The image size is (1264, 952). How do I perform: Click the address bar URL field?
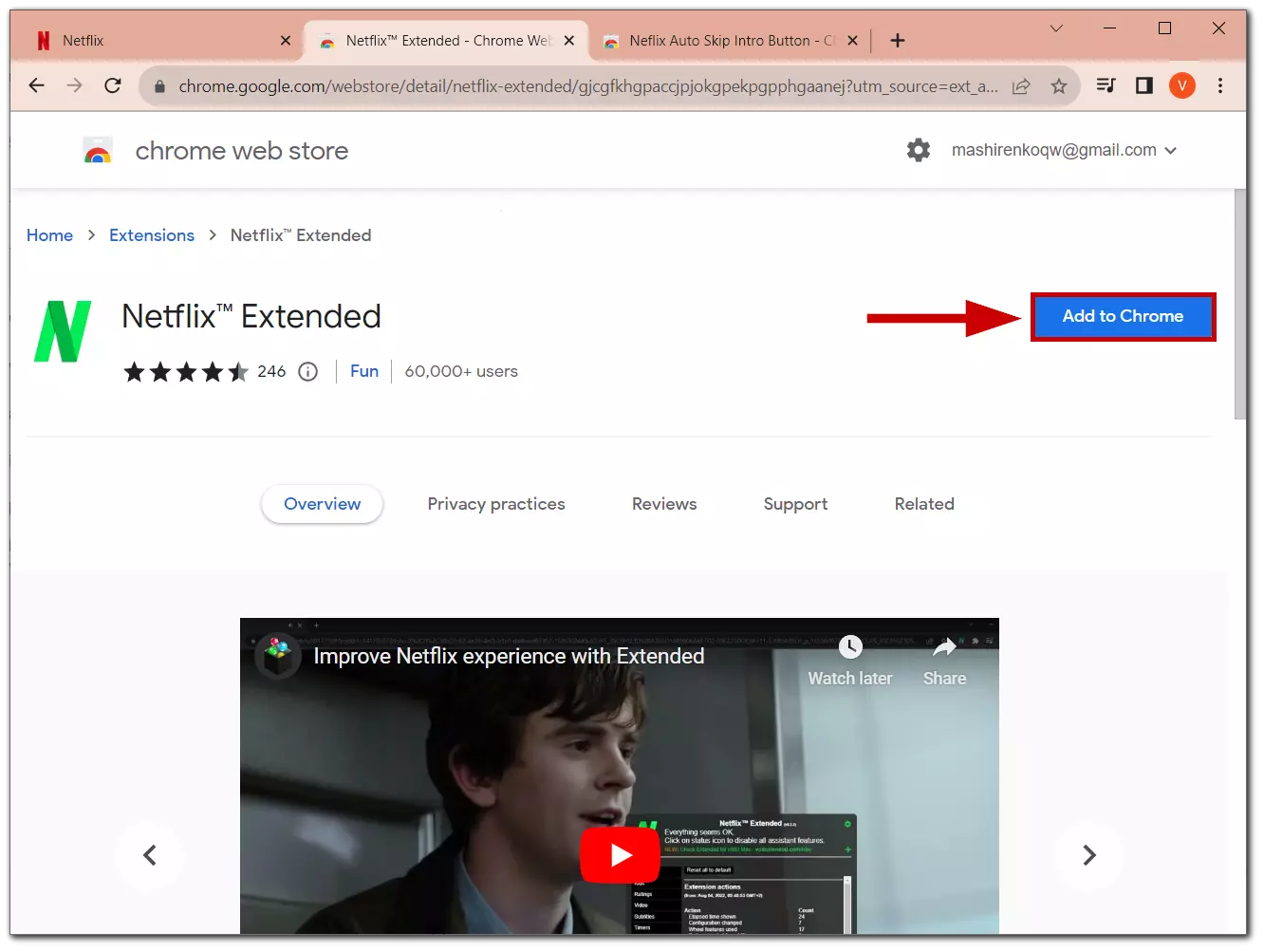pos(588,86)
